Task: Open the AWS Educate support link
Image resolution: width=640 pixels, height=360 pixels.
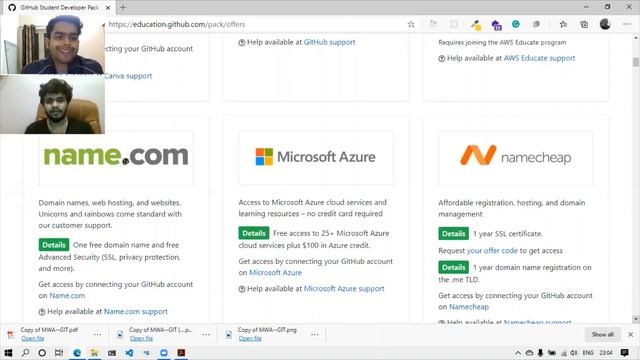Action: pos(539,58)
